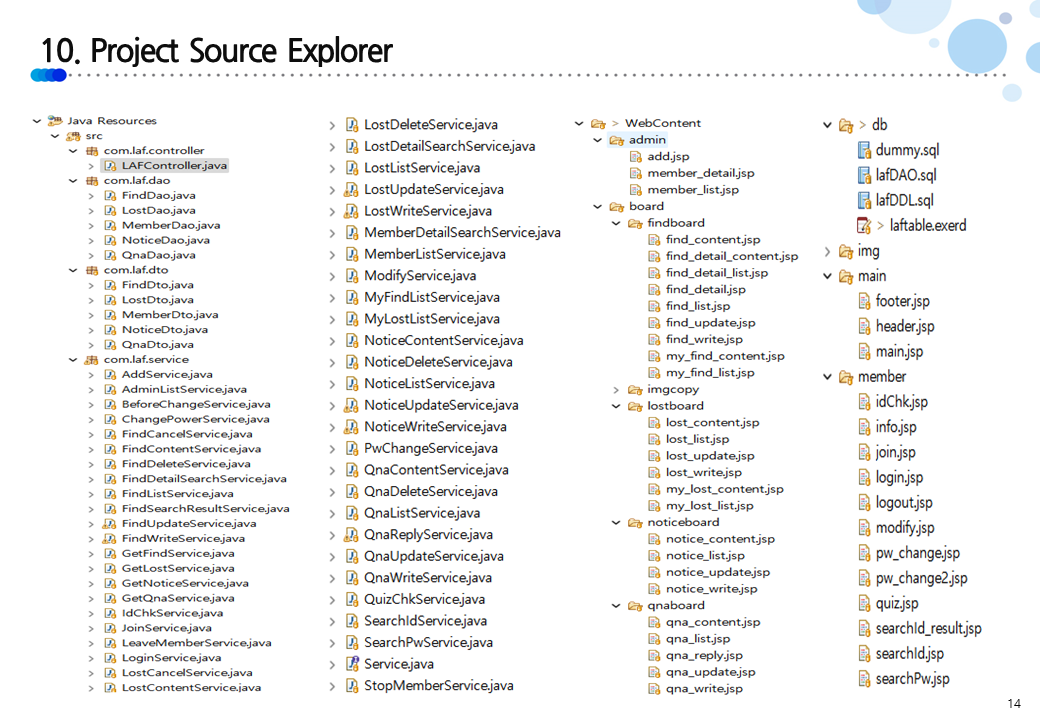The width and height of the screenshot is (1040, 720).
Task: Select pw_change2.jsp file
Action: 921,579
